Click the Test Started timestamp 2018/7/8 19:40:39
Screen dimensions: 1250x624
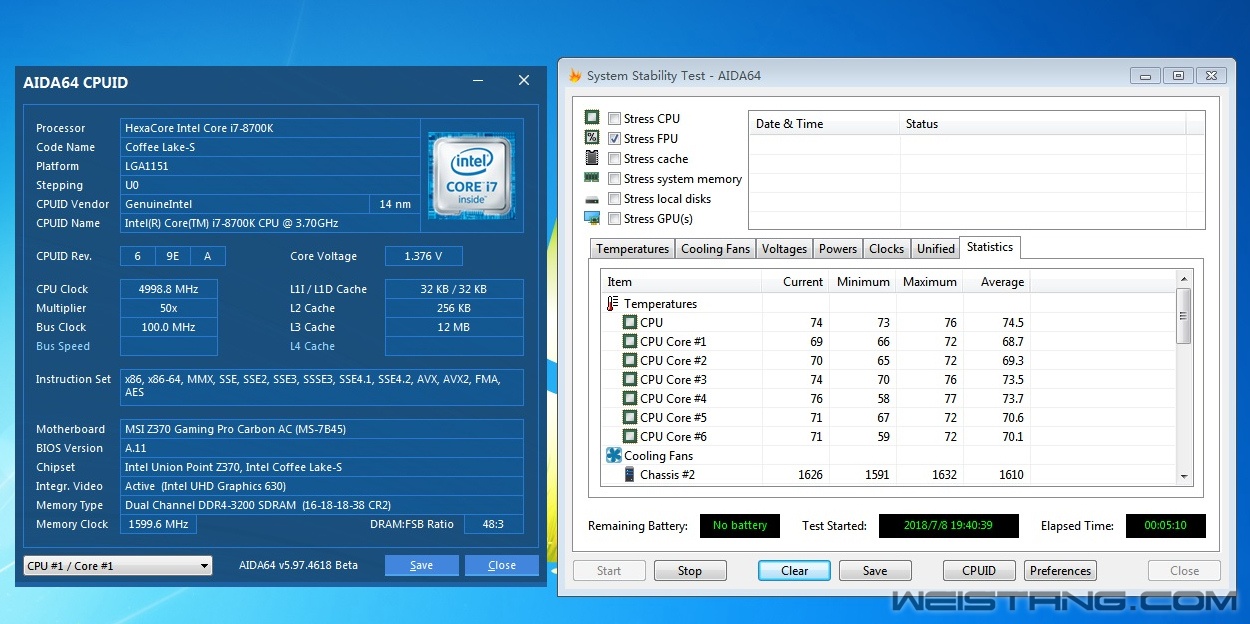[948, 525]
